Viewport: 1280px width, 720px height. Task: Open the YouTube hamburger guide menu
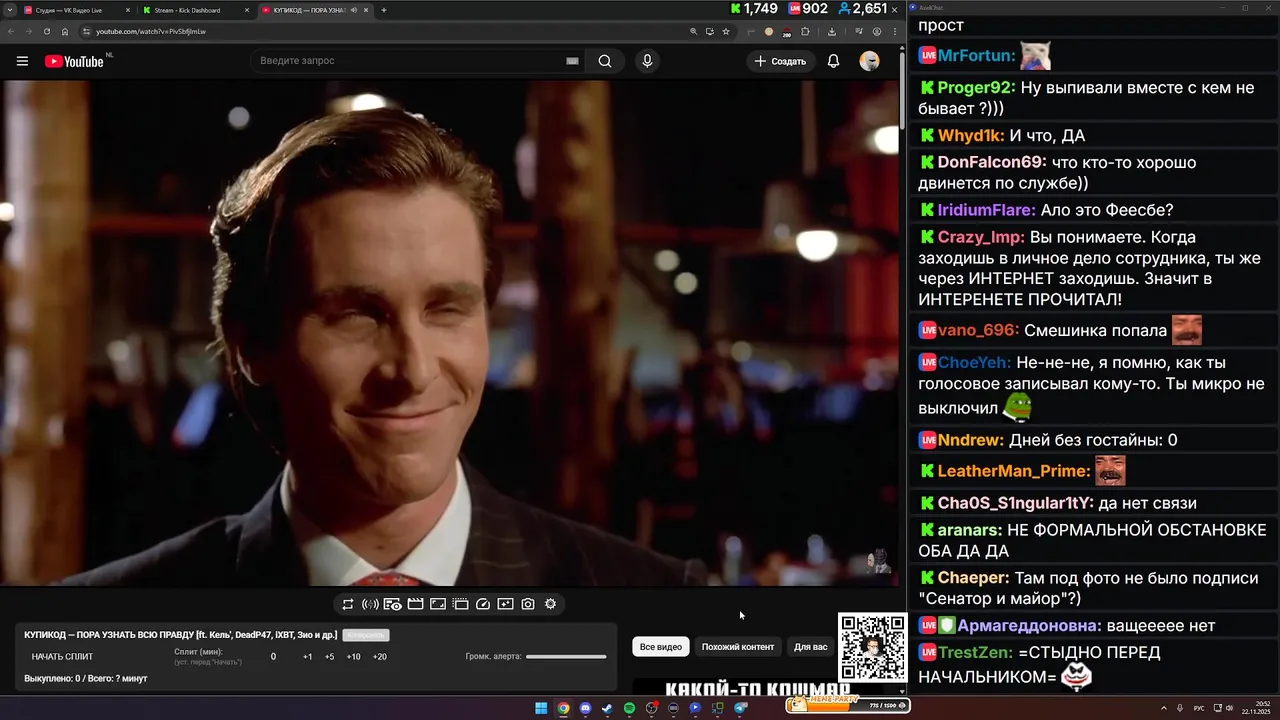pyautogui.click(x=22, y=61)
